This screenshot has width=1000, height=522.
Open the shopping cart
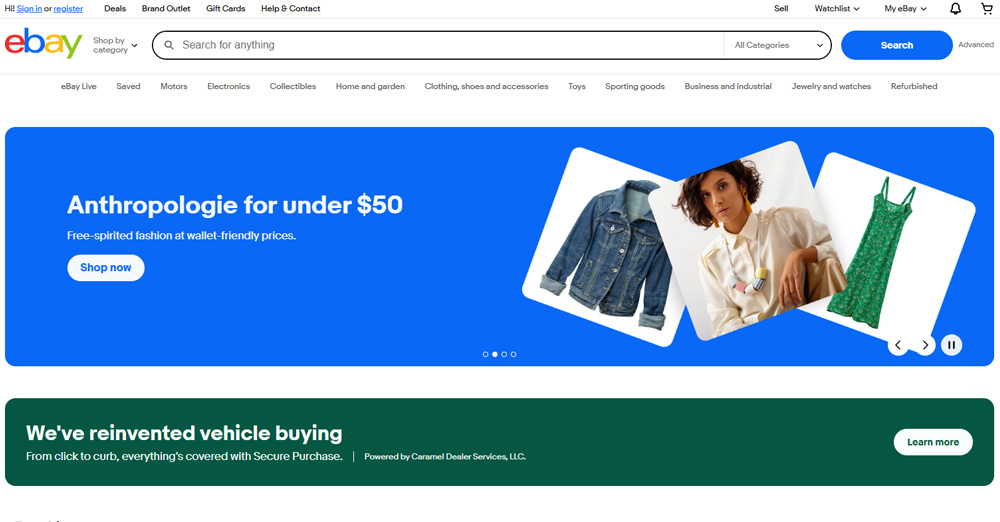tap(987, 8)
